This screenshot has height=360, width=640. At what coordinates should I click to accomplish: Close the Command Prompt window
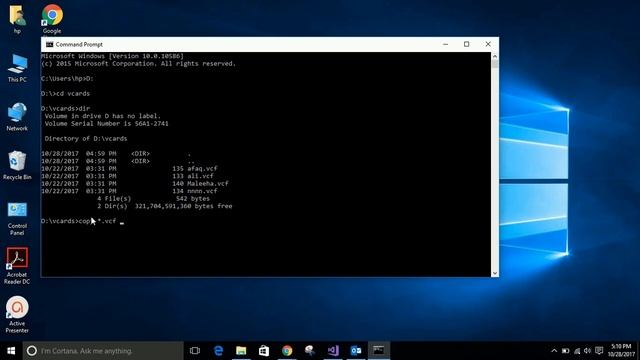click(x=488, y=44)
